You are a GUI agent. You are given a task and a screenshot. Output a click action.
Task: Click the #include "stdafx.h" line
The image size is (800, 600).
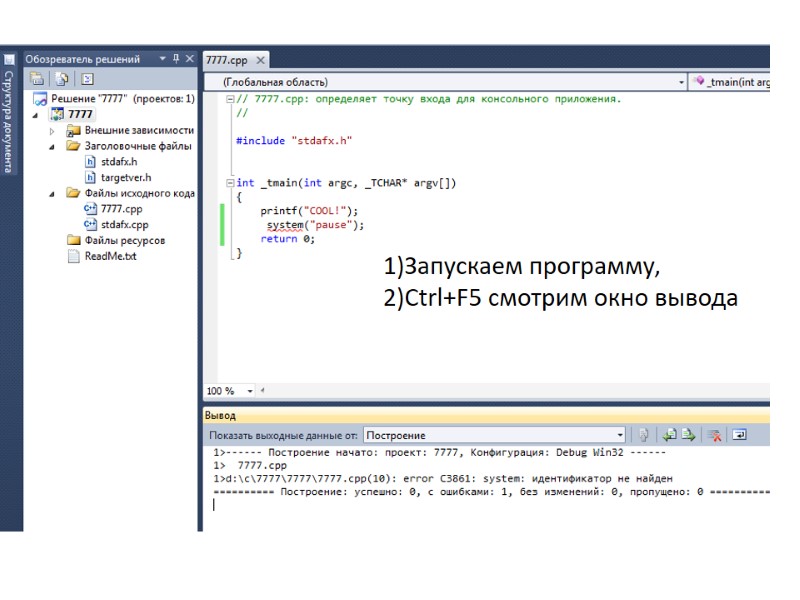click(x=294, y=141)
